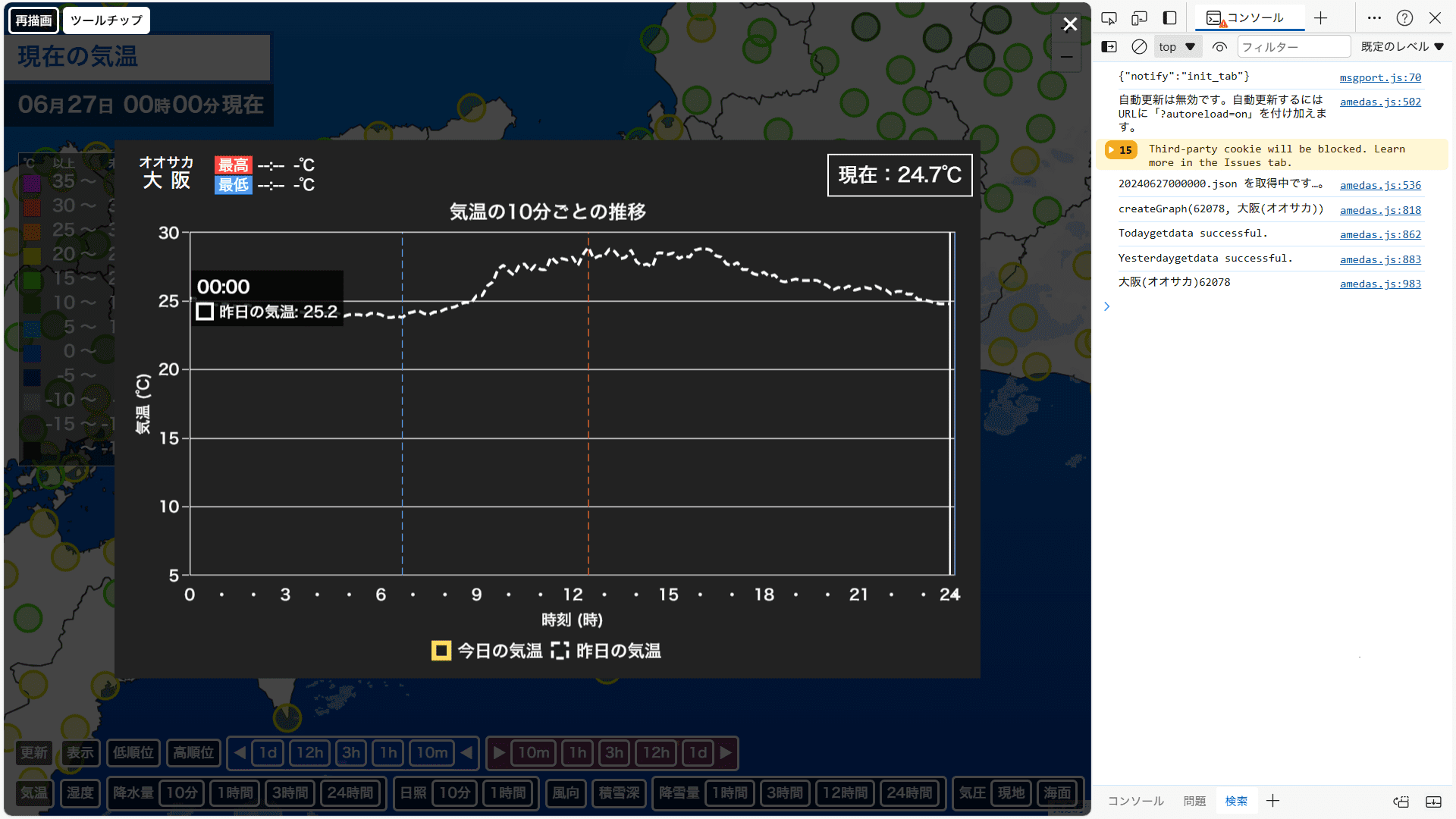
Task: Close the temperature graph popup
Action: 1070,25
